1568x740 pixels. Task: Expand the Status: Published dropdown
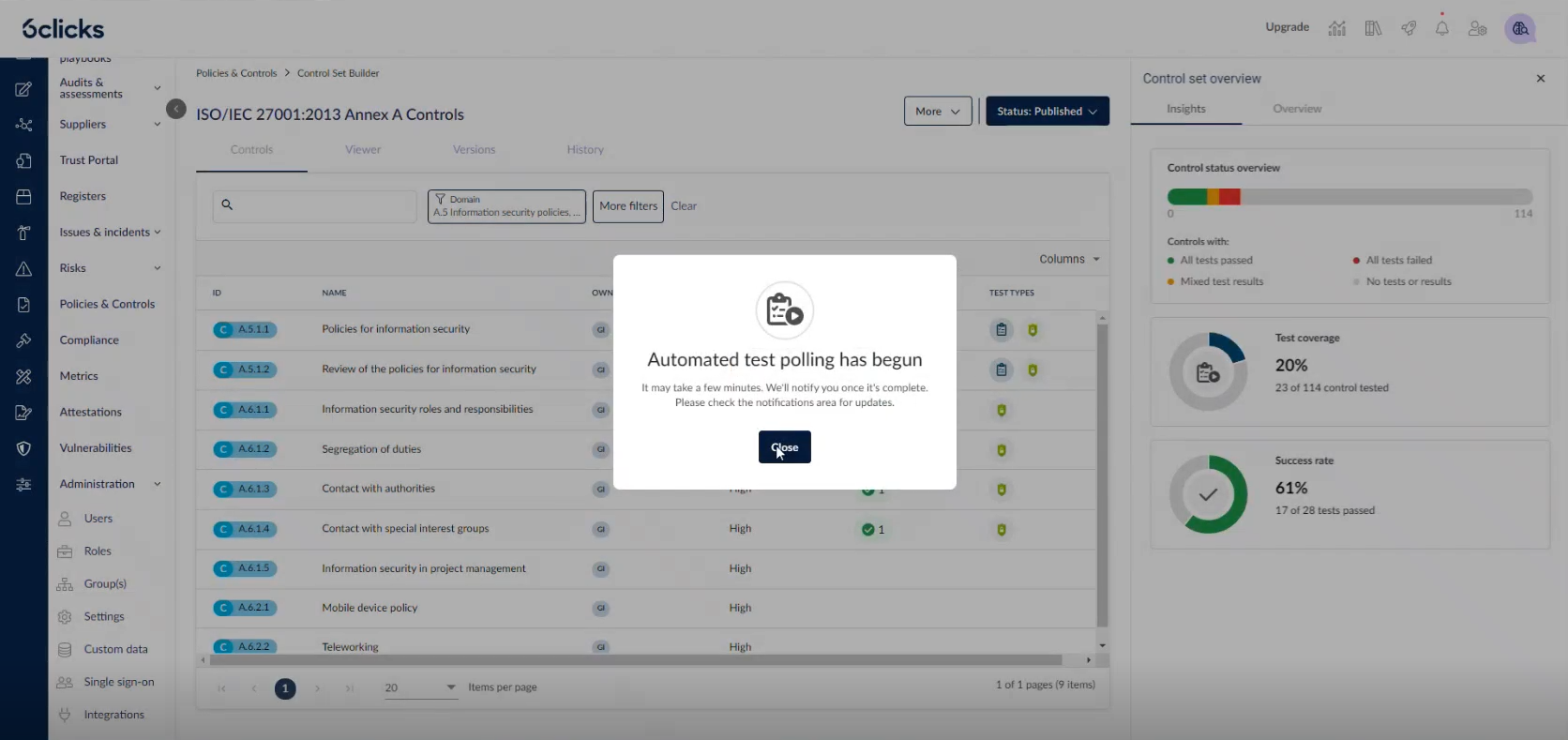[x=1047, y=111]
